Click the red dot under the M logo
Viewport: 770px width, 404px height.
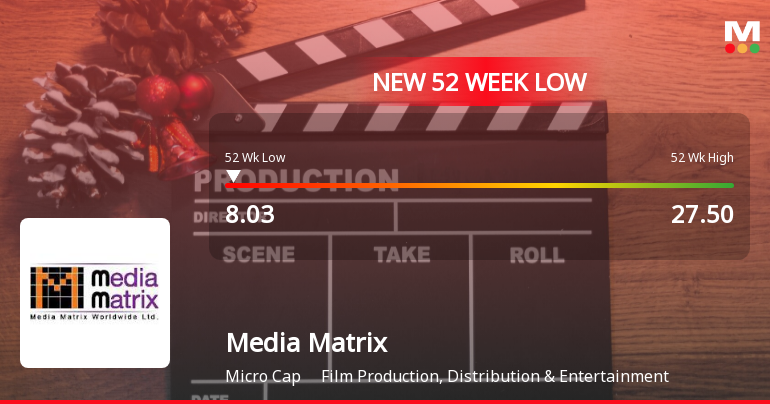[x=730, y=49]
